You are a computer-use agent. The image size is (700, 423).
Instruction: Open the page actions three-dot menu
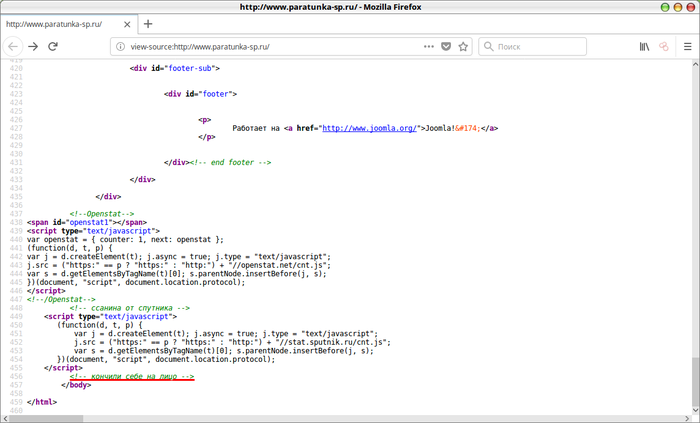click(x=428, y=46)
